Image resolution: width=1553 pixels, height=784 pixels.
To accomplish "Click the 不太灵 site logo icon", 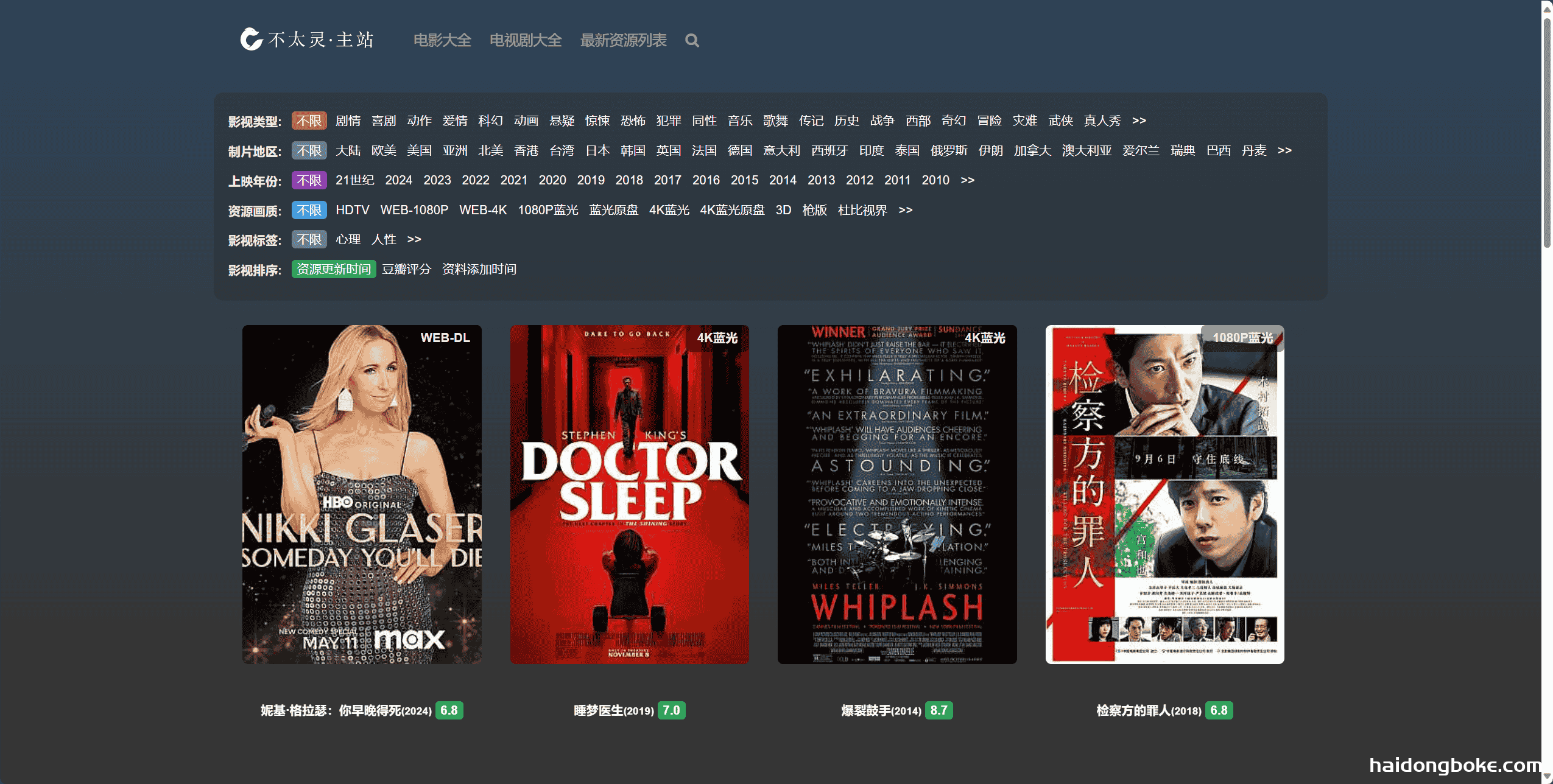I will pos(251,40).
